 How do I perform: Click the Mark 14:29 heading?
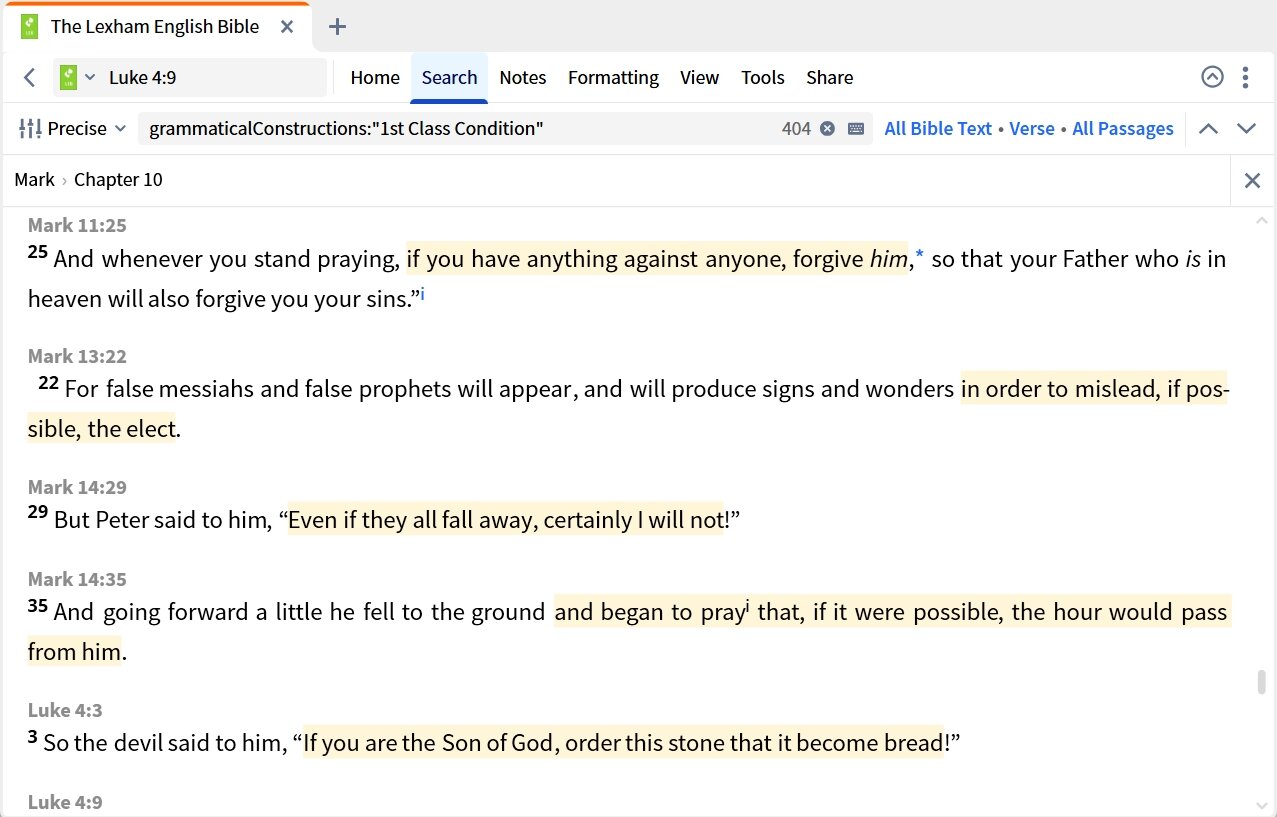pos(77,487)
